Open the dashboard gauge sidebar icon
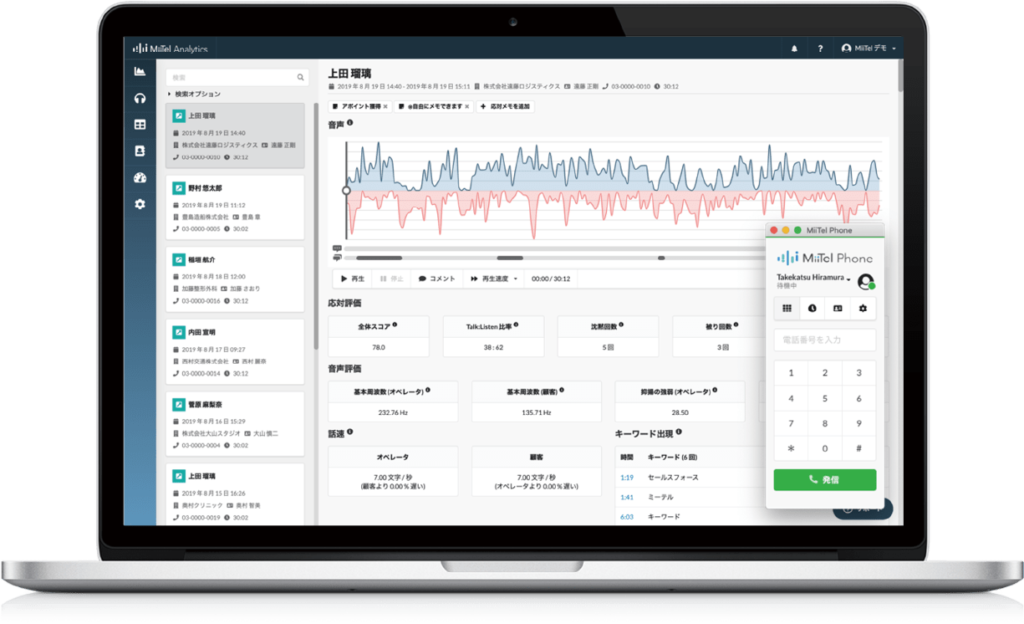1024x624 pixels. click(x=140, y=178)
